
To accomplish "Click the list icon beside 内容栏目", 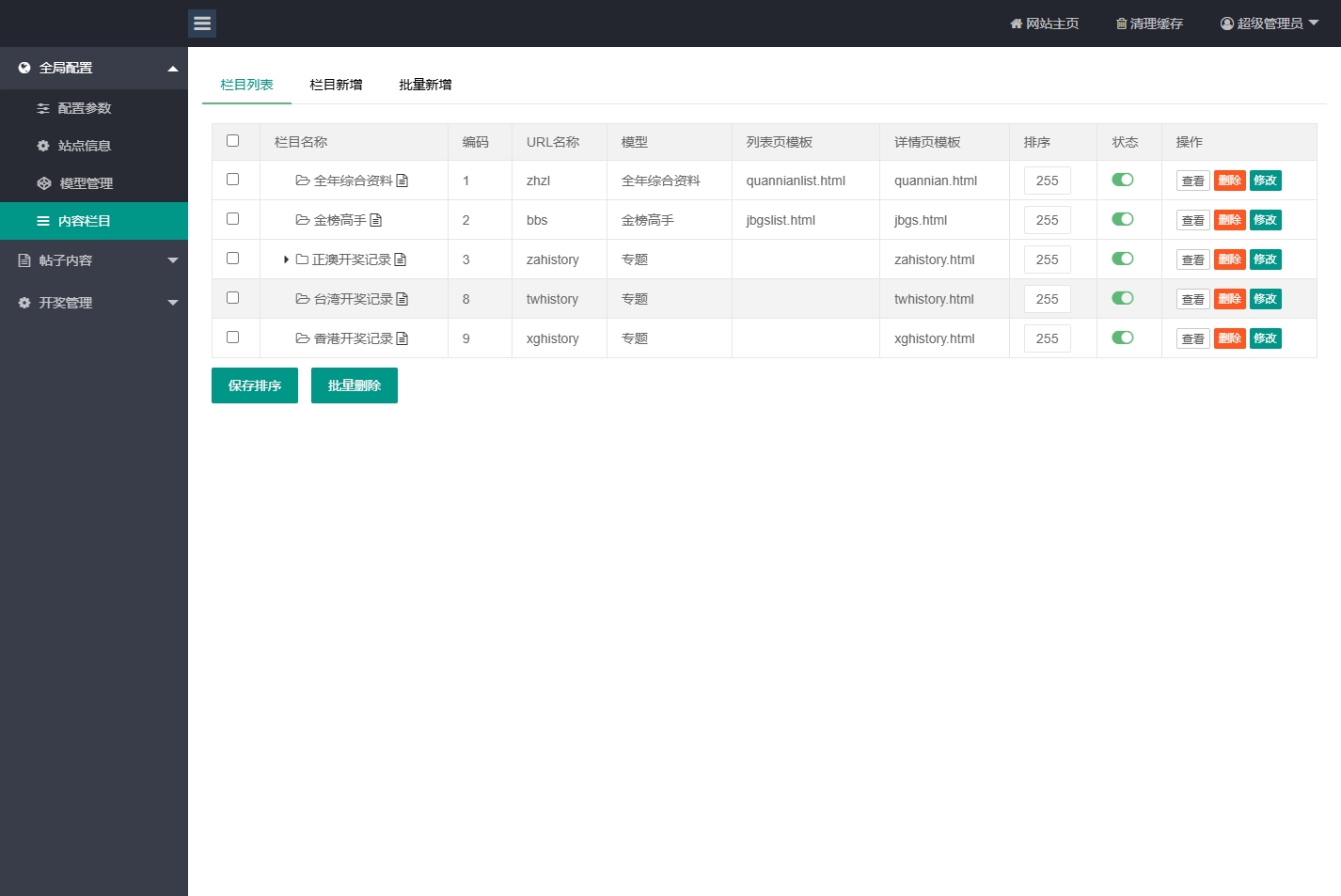I will point(43,221).
